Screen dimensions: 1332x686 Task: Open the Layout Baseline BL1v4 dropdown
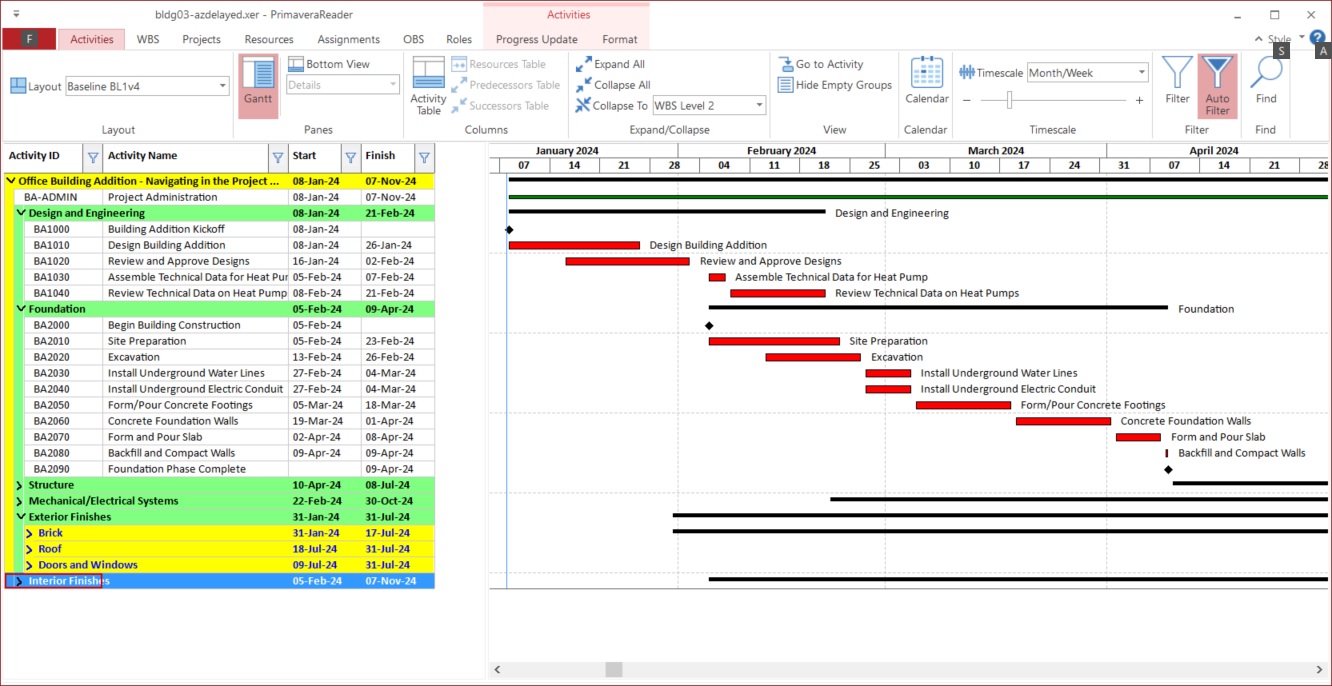pos(147,87)
